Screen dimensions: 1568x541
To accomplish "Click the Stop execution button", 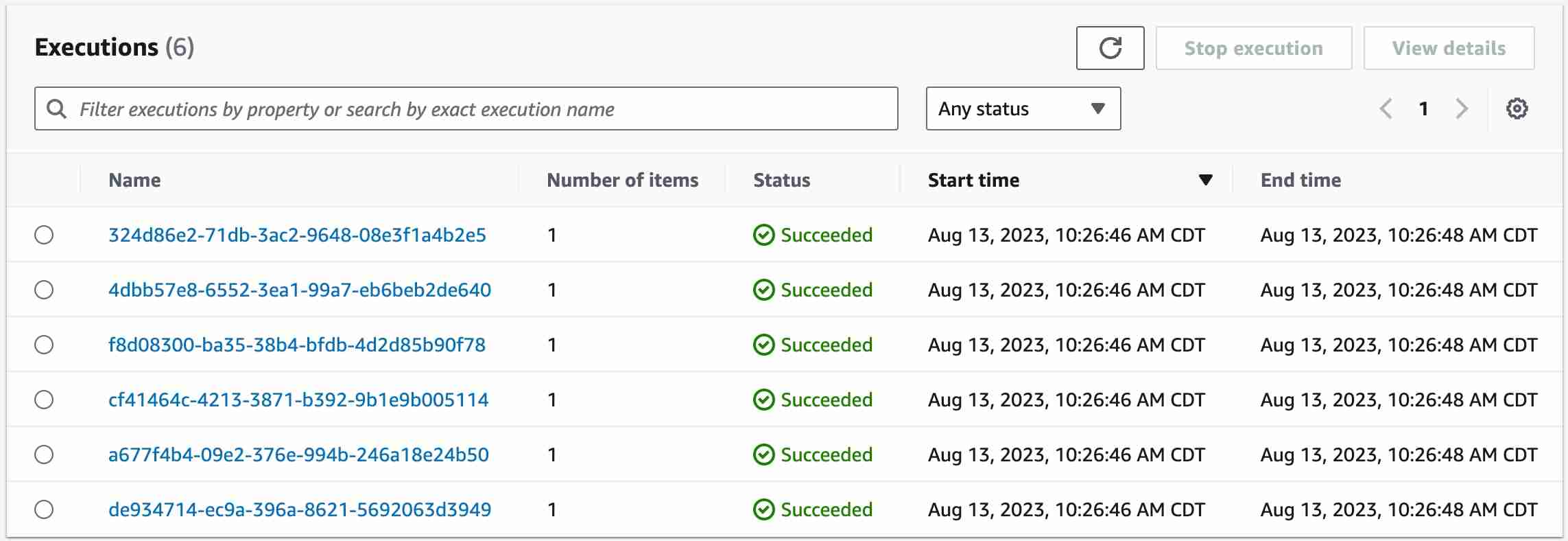I will (x=1253, y=48).
